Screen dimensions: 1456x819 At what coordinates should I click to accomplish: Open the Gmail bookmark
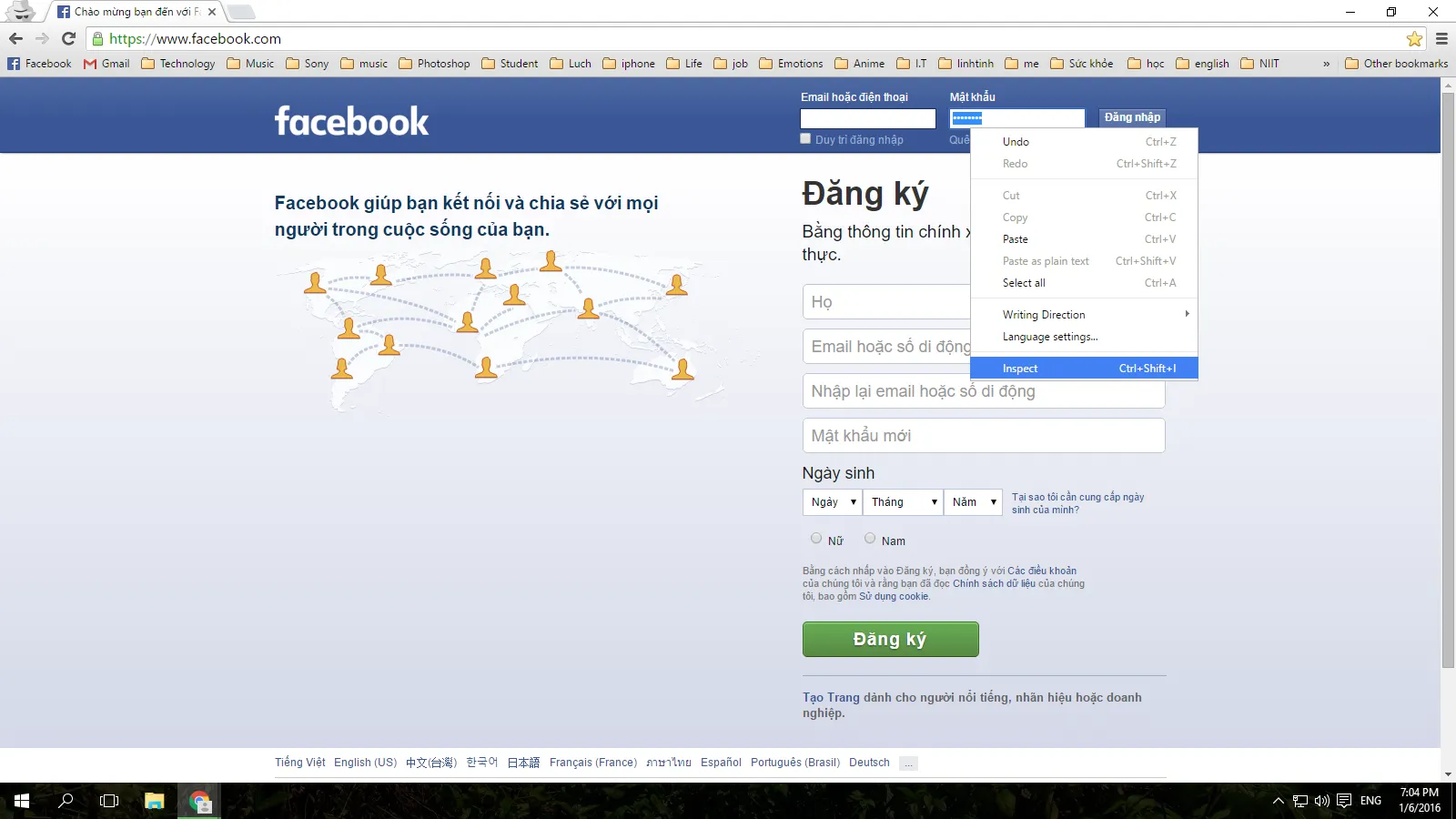coord(106,64)
